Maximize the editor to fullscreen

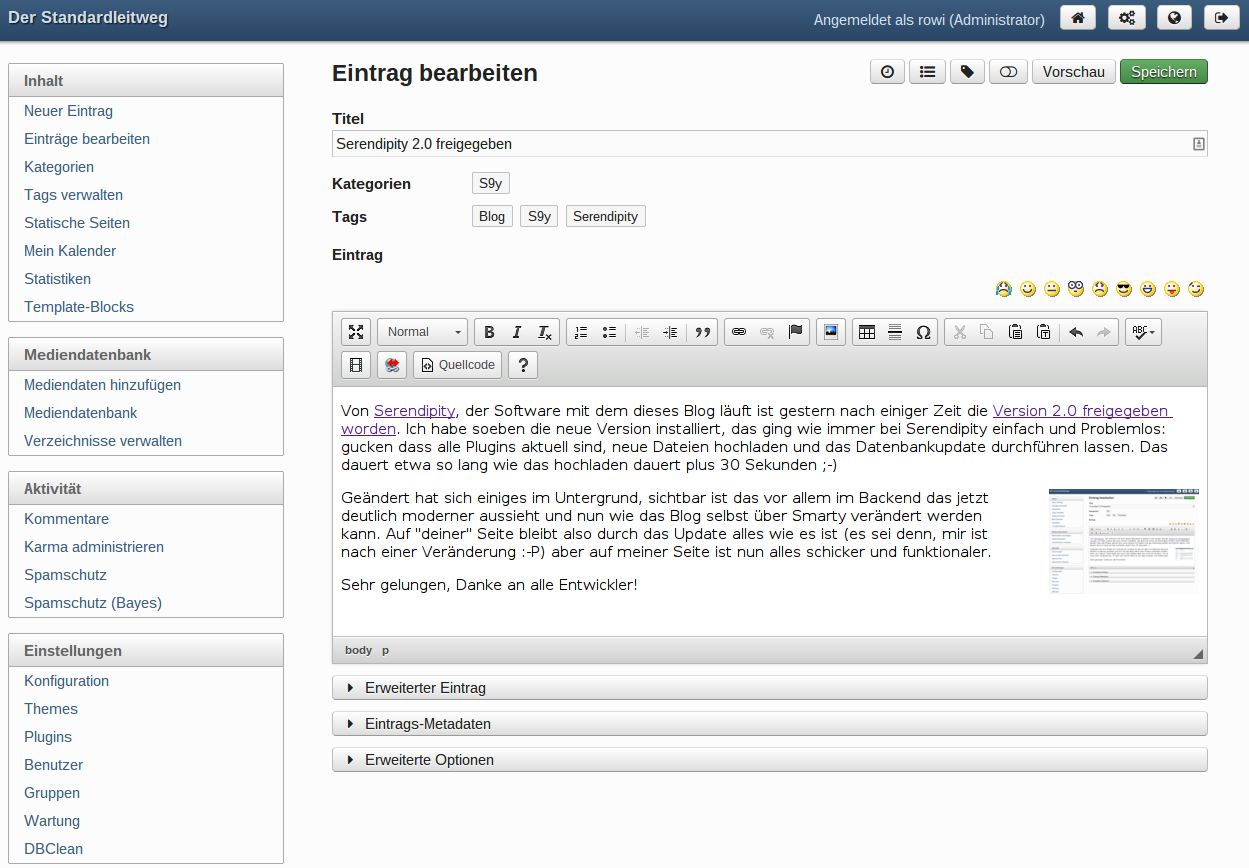point(356,333)
